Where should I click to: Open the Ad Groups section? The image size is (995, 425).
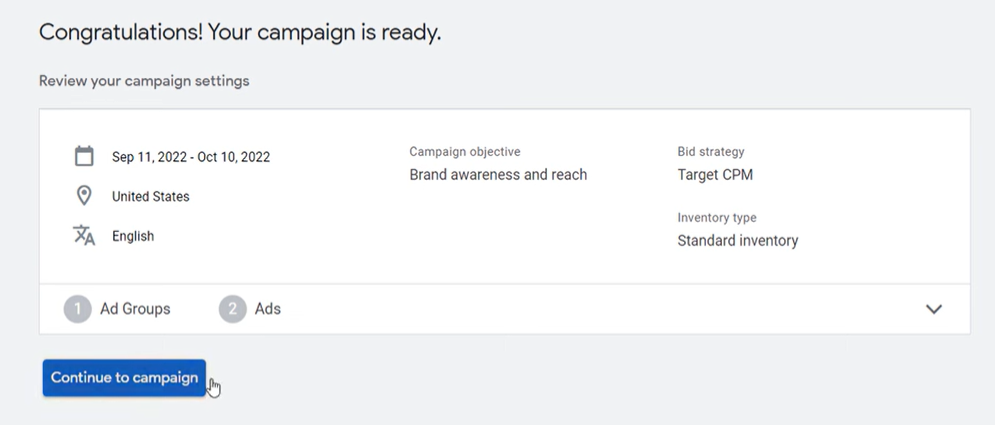coord(135,309)
